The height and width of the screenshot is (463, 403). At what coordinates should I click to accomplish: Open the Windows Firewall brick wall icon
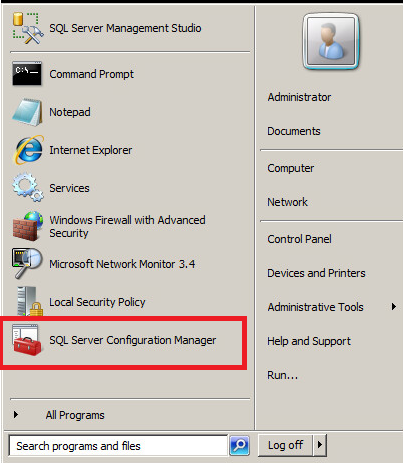28,226
